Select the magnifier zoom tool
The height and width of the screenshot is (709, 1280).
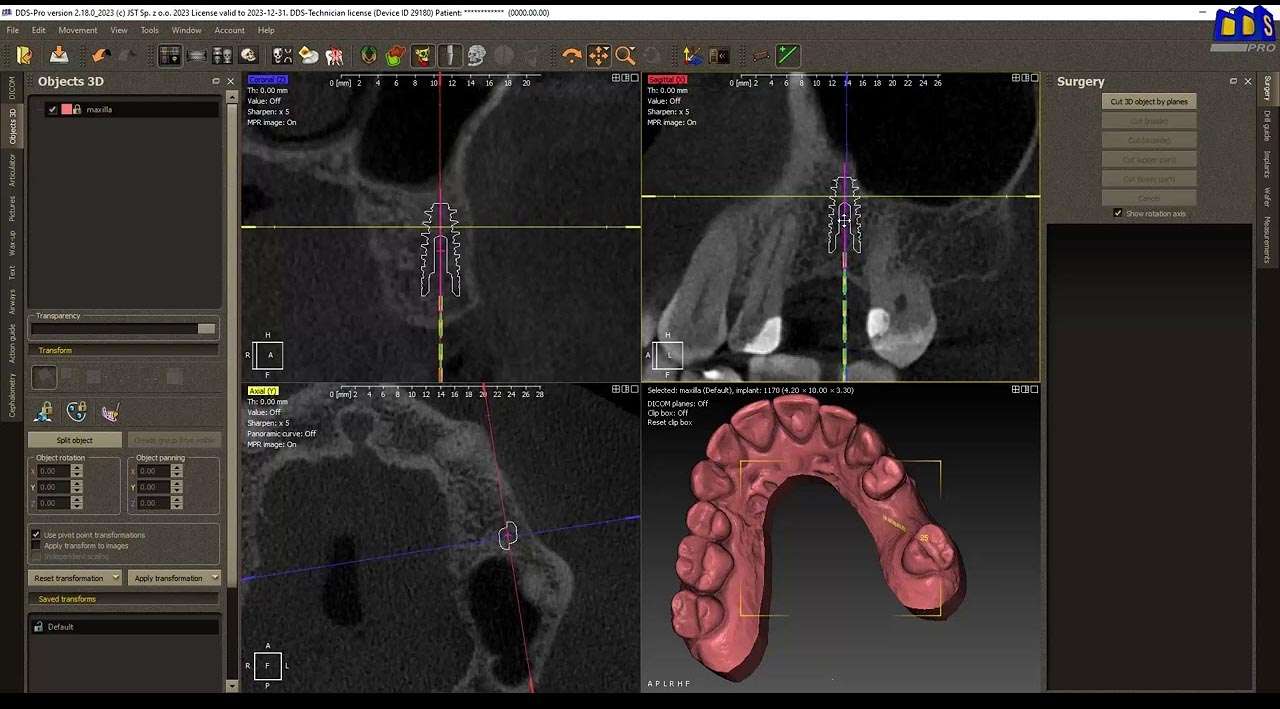[x=625, y=56]
